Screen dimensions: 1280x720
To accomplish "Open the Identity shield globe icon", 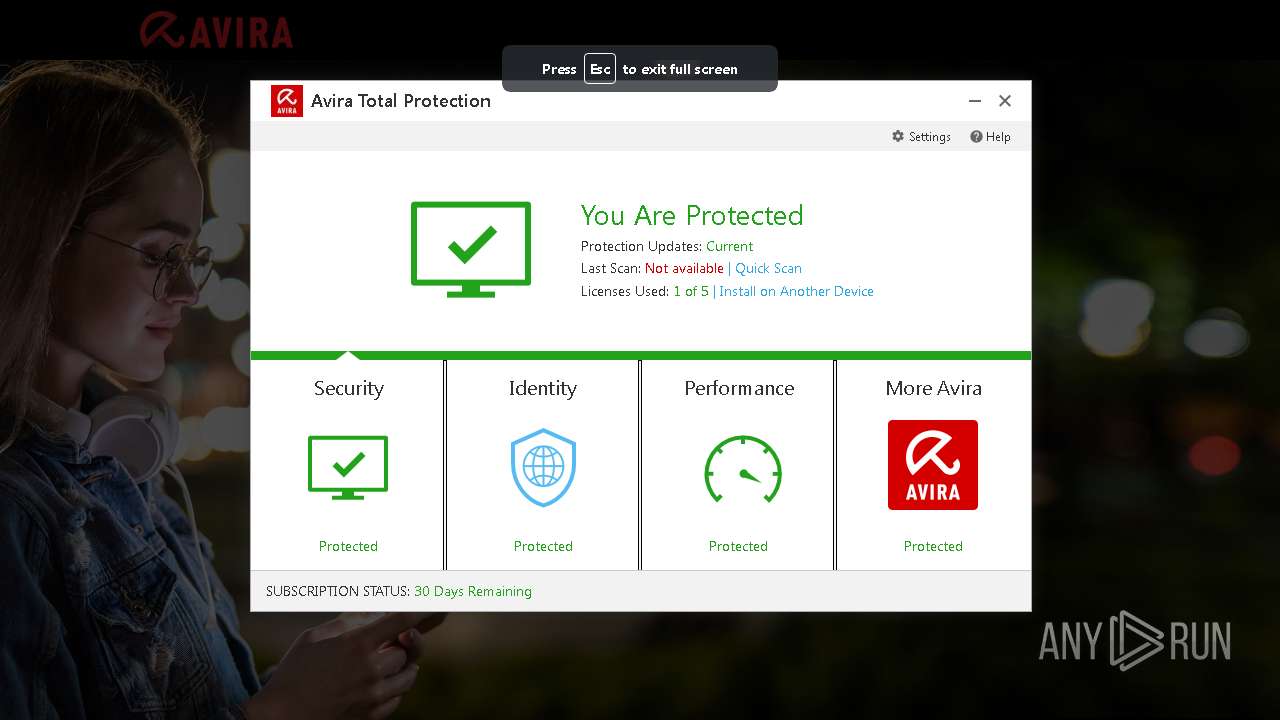I will 543,468.
